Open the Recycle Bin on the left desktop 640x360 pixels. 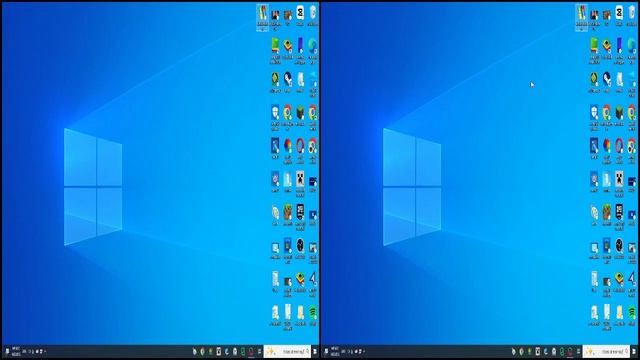[x=313, y=16]
